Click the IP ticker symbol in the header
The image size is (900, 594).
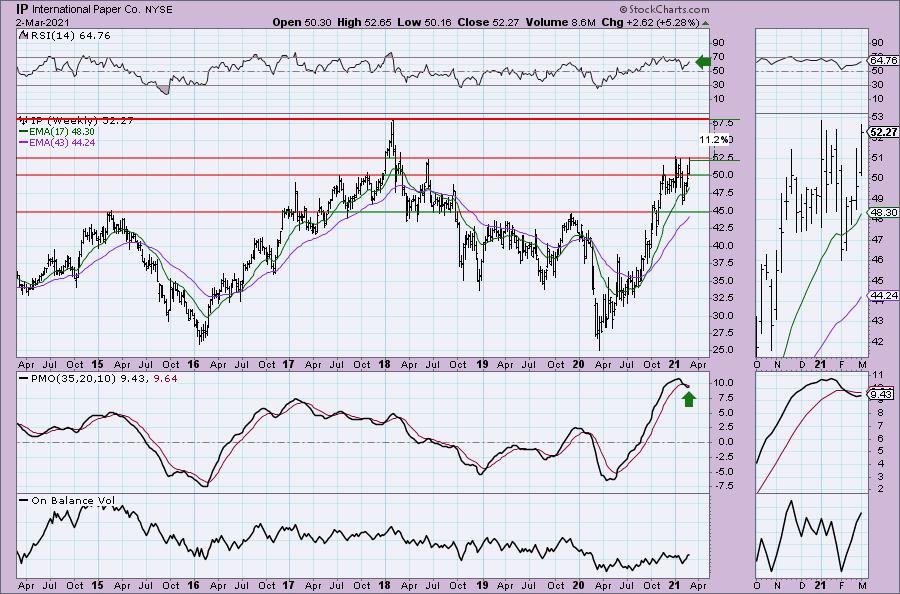pyautogui.click(x=22, y=9)
